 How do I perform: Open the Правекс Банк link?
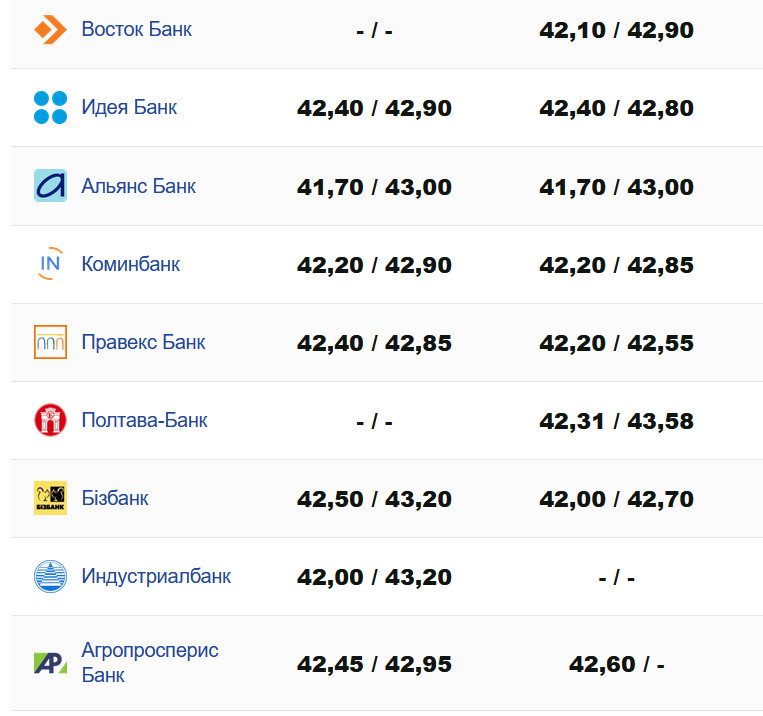[x=143, y=342]
